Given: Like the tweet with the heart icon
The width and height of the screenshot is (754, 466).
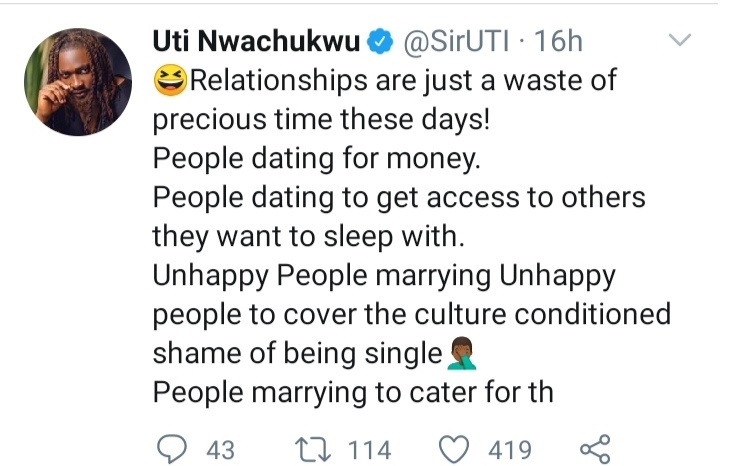Looking at the screenshot, I should 454,450.
